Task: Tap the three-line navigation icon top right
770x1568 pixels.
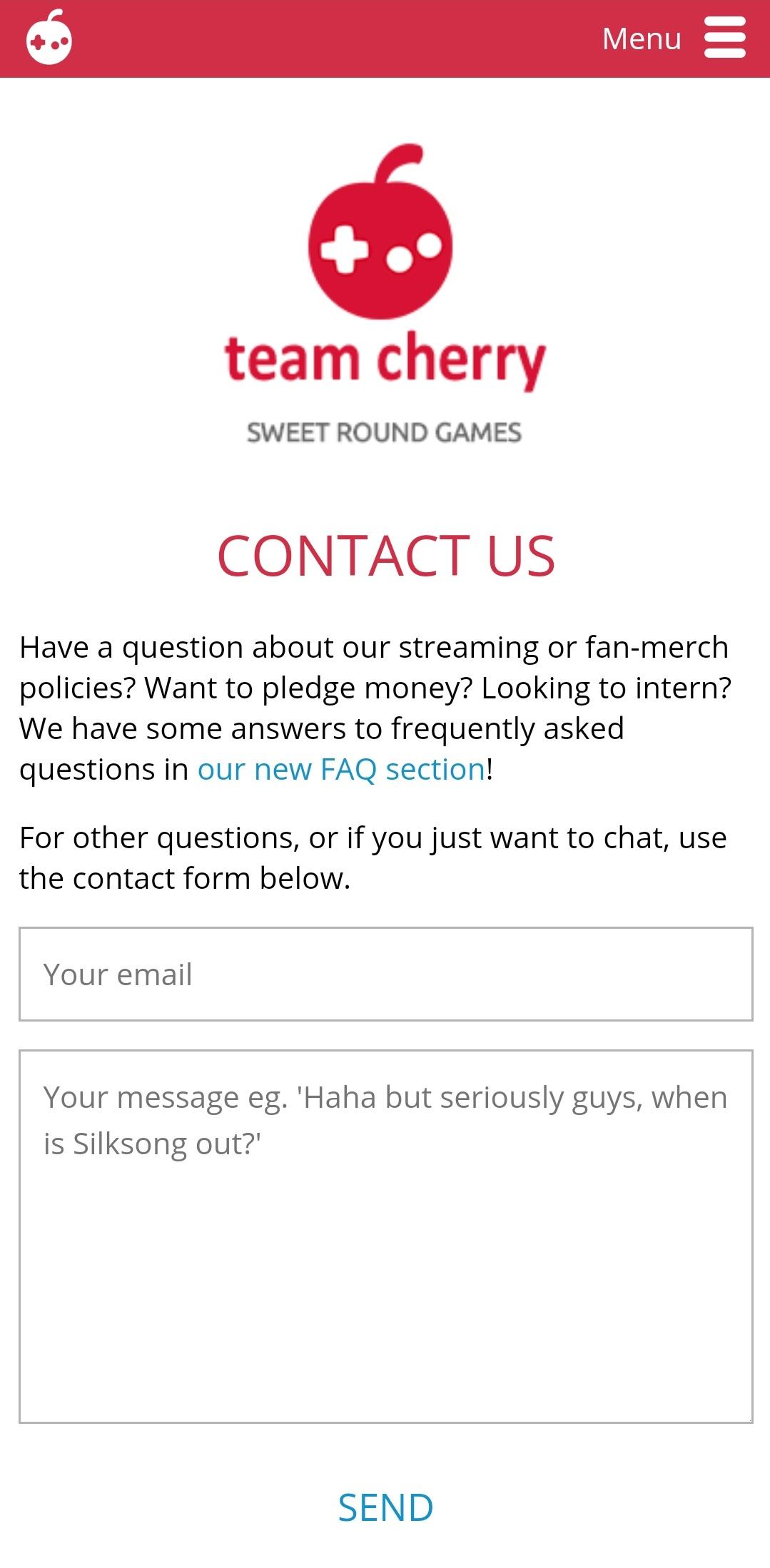Action: point(724,38)
